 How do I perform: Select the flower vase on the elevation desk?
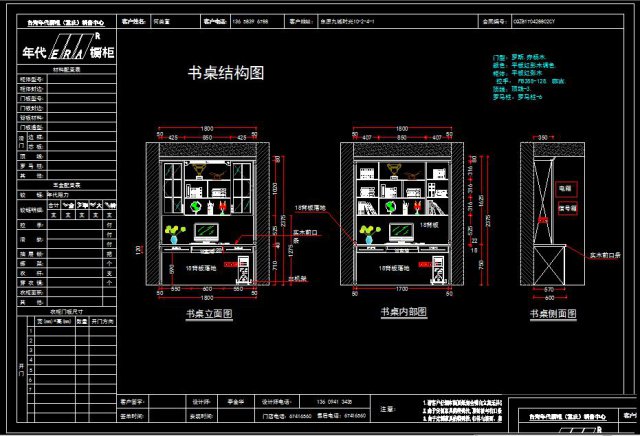pyautogui.click(x=173, y=234)
